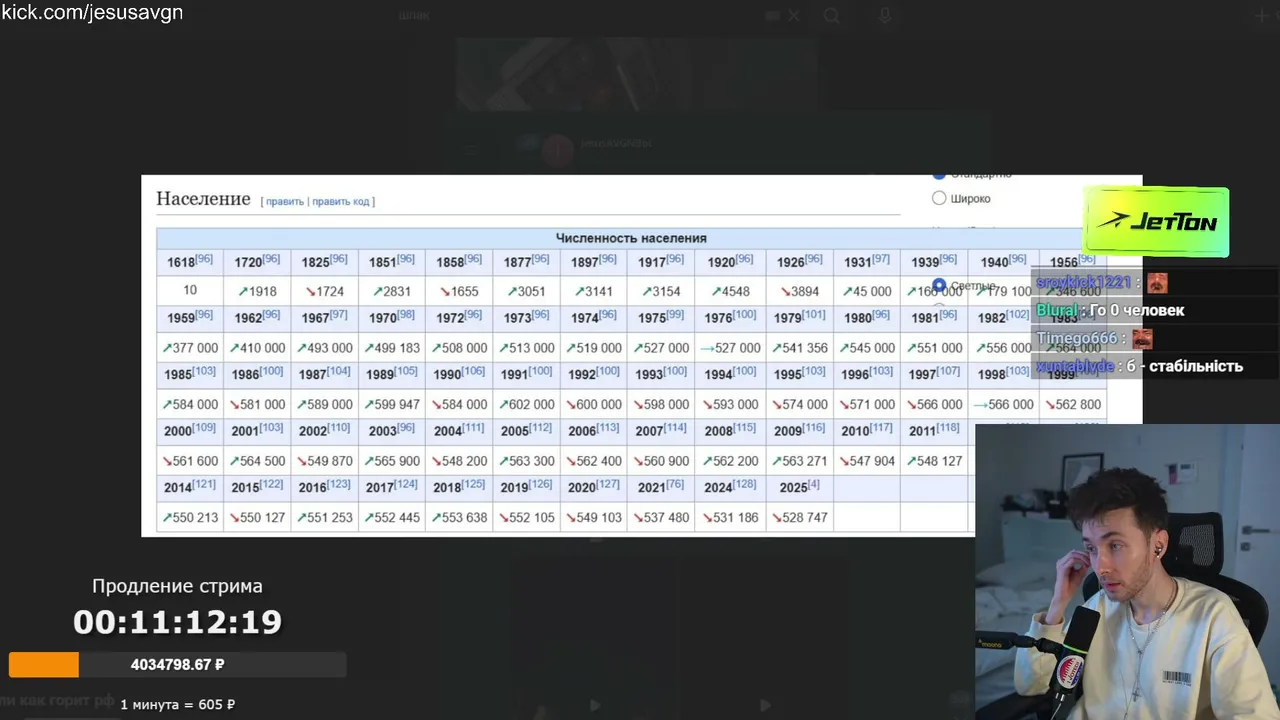The width and height of the screenshot is (1280, 720).
Task: Click the "45 000" population cell
Action: click(867, 292)
